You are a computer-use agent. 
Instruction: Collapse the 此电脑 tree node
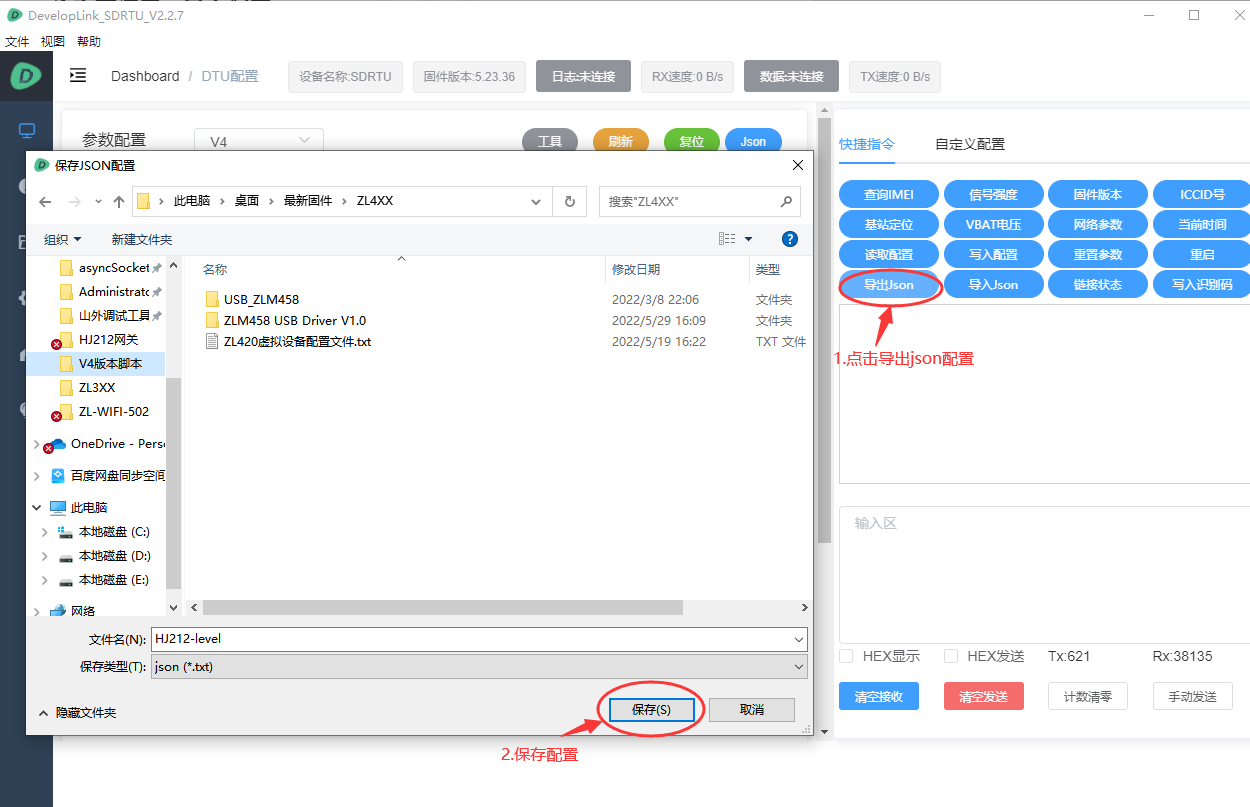37,507
